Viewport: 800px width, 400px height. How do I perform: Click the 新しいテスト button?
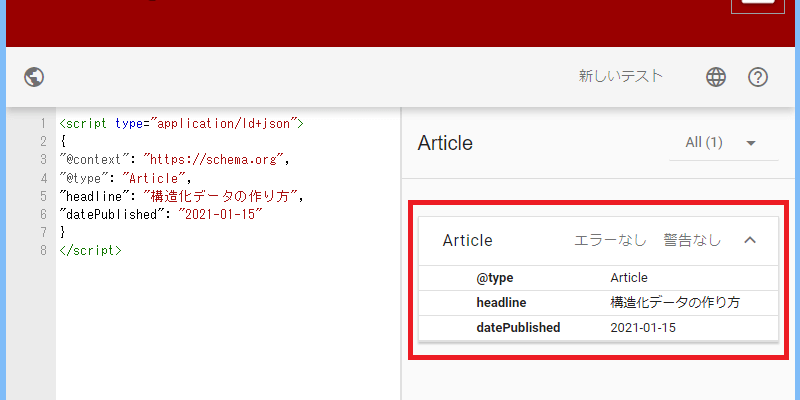point(620,77)
